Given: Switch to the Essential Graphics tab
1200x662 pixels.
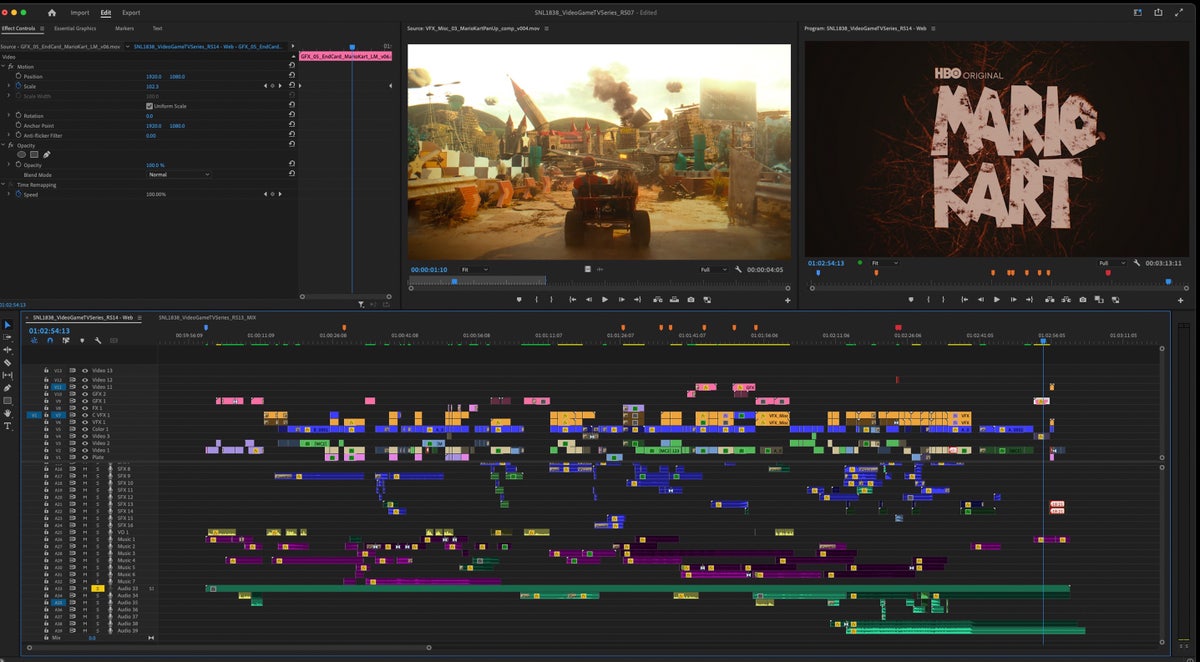Looking at the screenshot, I should [75, 29].
